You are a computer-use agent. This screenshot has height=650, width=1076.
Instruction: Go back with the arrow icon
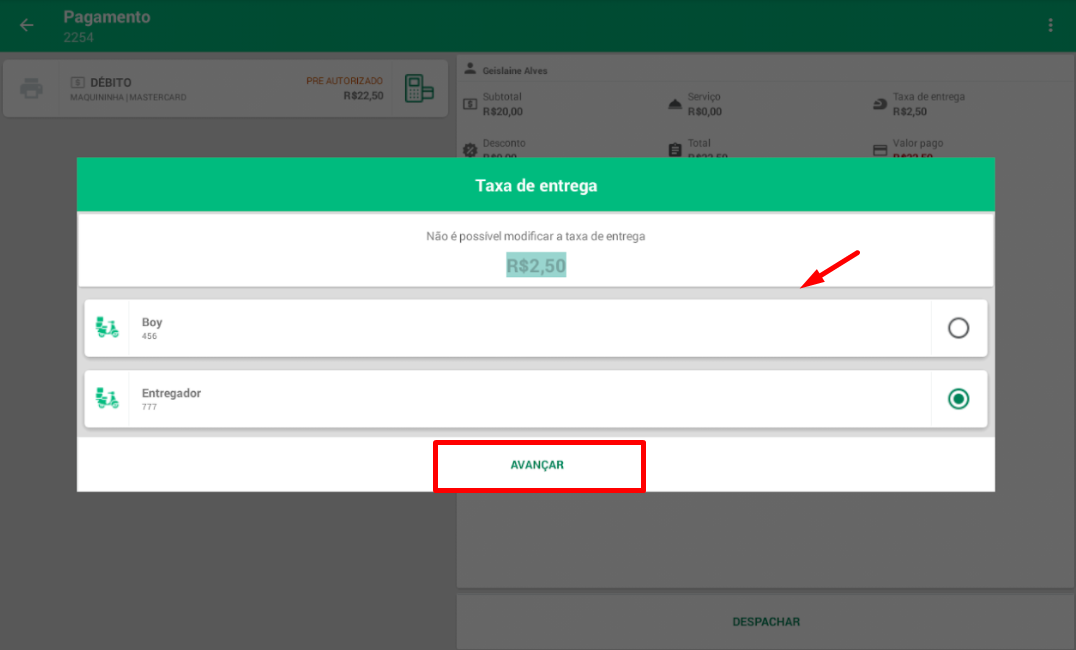tap(27, 25)
